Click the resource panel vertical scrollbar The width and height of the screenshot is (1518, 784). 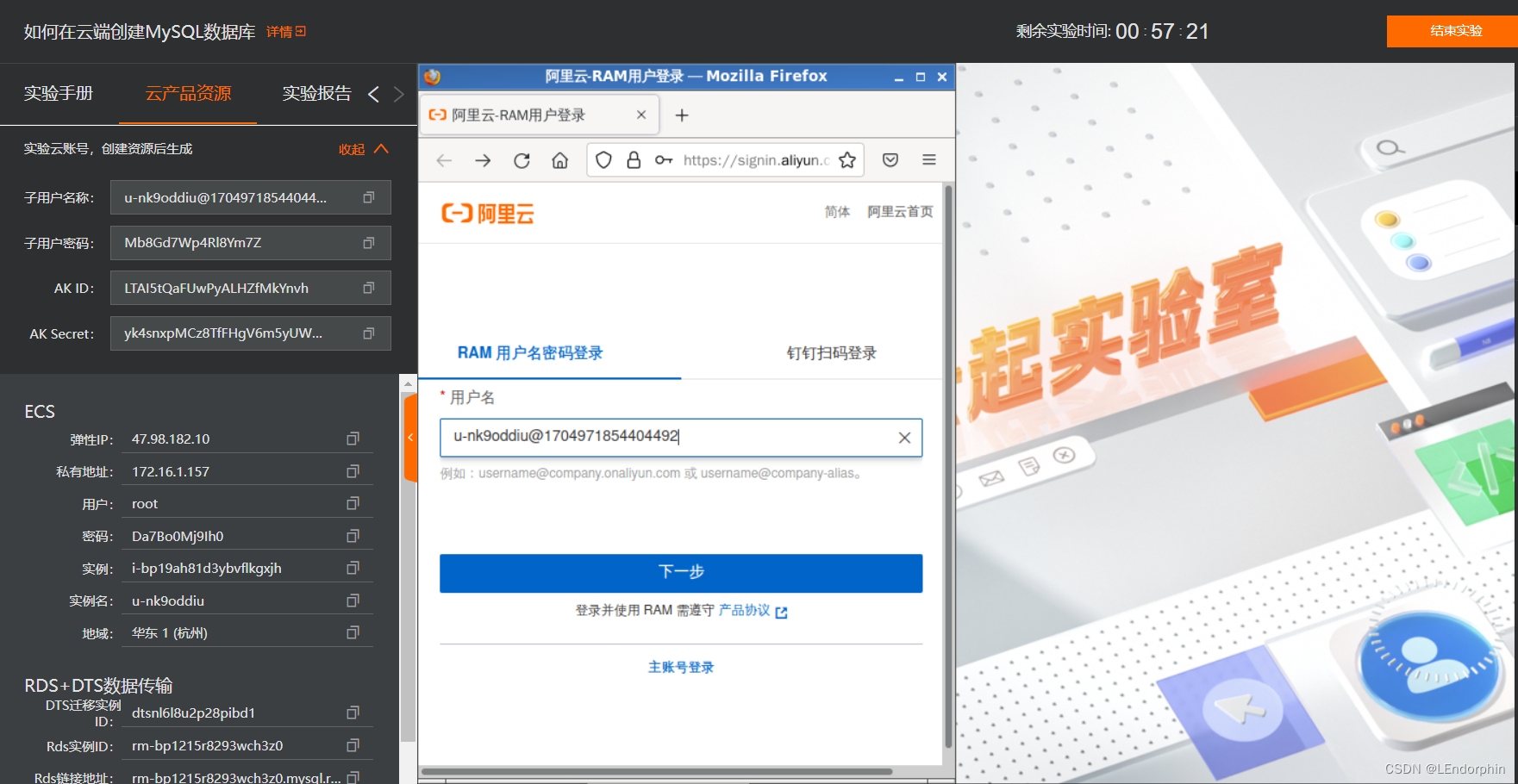click(x=408, y=569)
